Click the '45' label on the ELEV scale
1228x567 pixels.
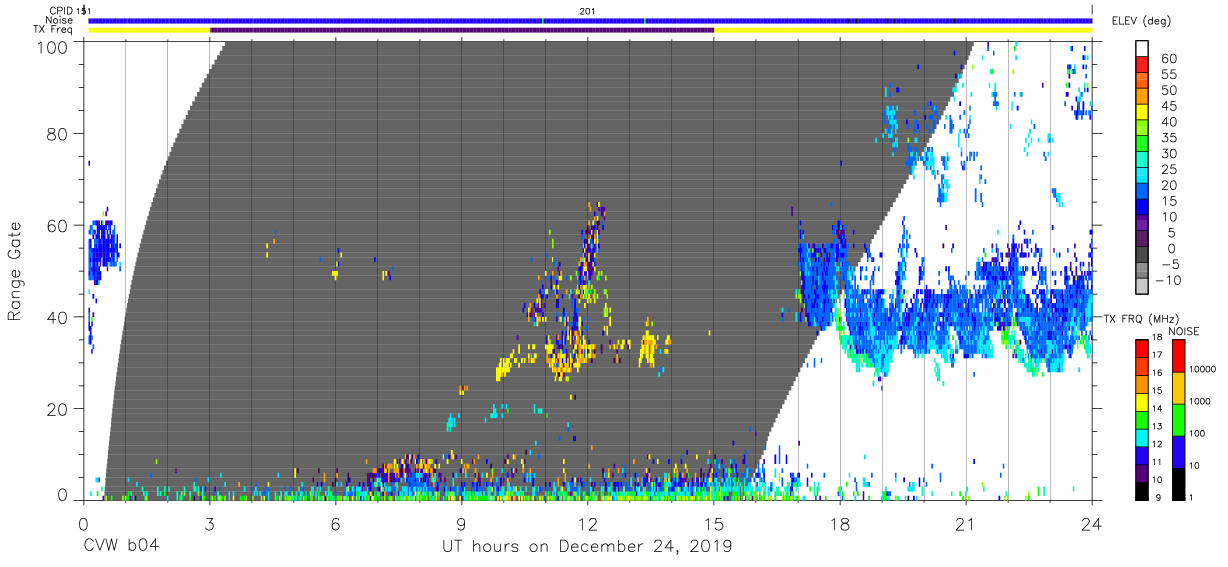[x=1168, y=107]
